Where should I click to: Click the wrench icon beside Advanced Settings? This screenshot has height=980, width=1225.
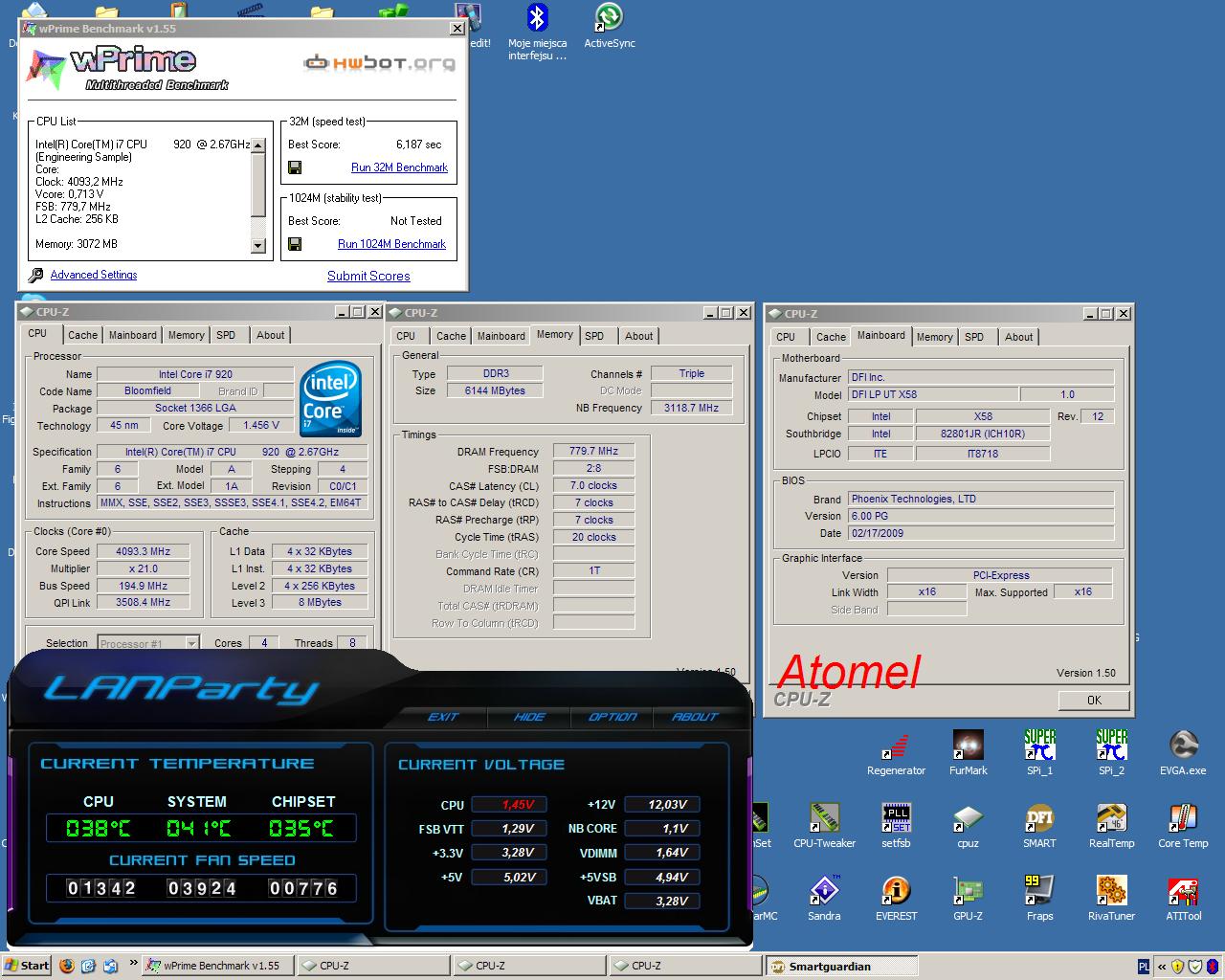(35, 276)
